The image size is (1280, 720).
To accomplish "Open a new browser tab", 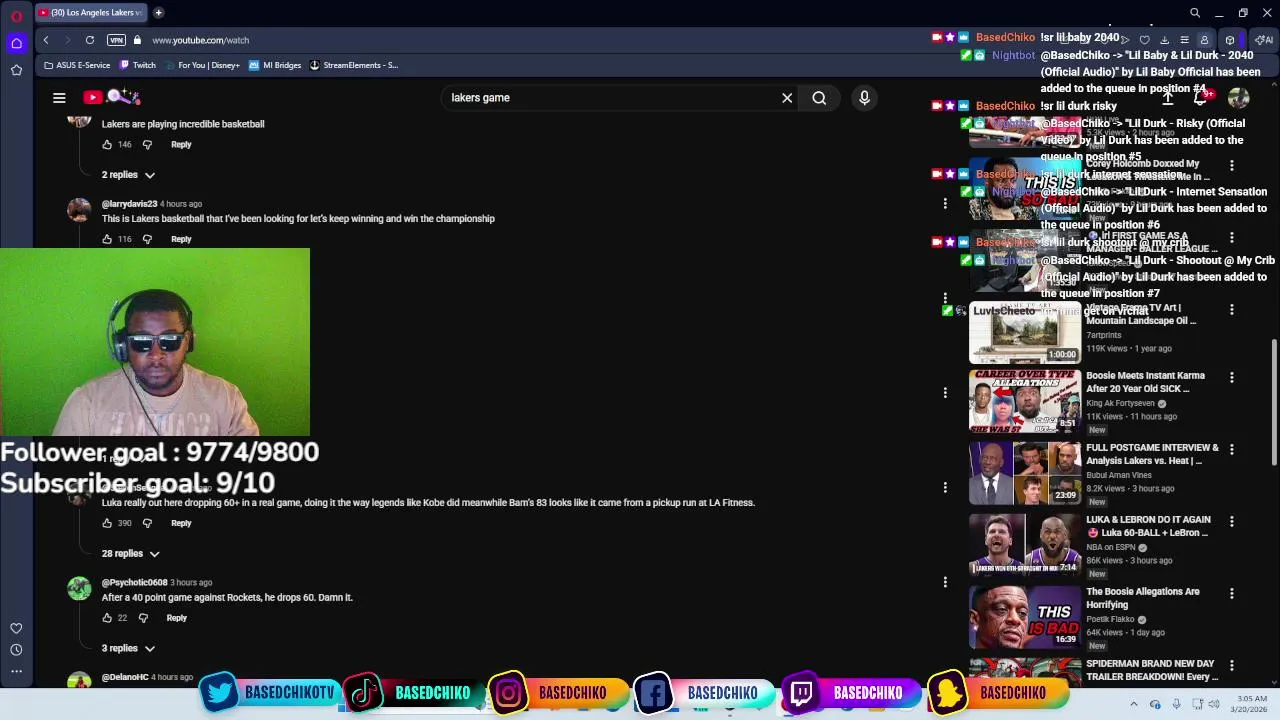I will click(x=159, y=13).
